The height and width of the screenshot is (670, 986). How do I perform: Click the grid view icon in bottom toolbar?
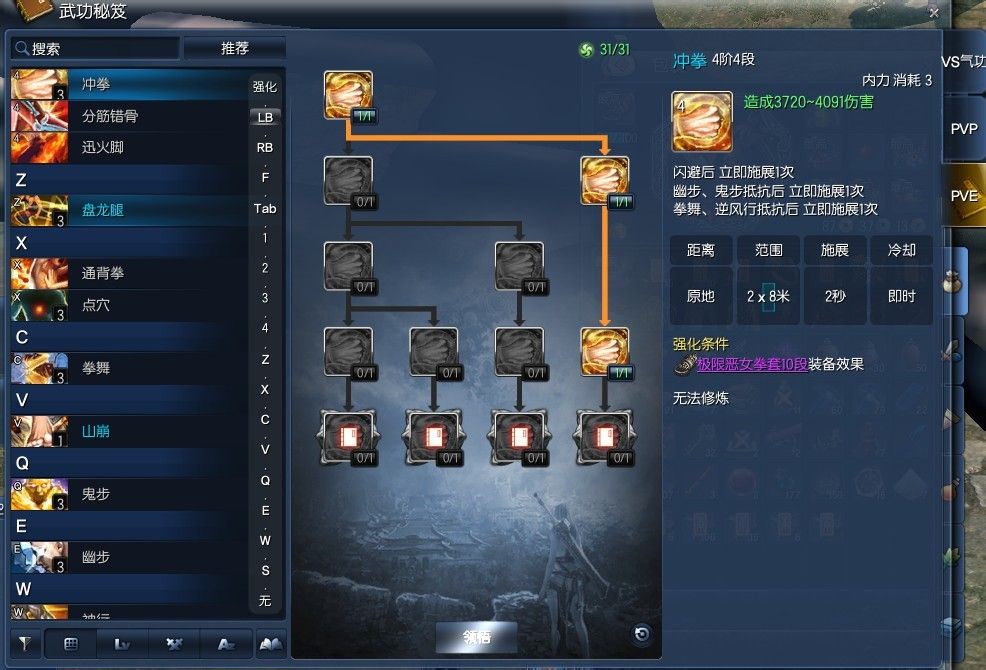[x=70, y=644]
